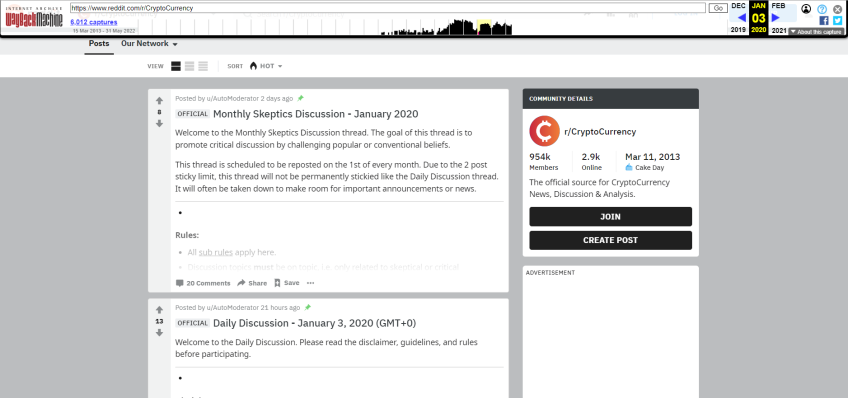This screenshot has height=398, width=848.
Task: Click the OFFICIAL flair on Skeptics post
Action: pos(192,114)
